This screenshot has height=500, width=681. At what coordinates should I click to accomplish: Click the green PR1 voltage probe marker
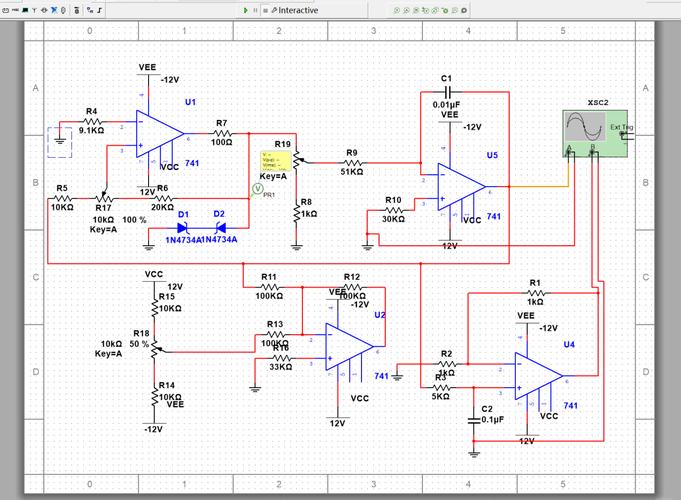(258, 187)
